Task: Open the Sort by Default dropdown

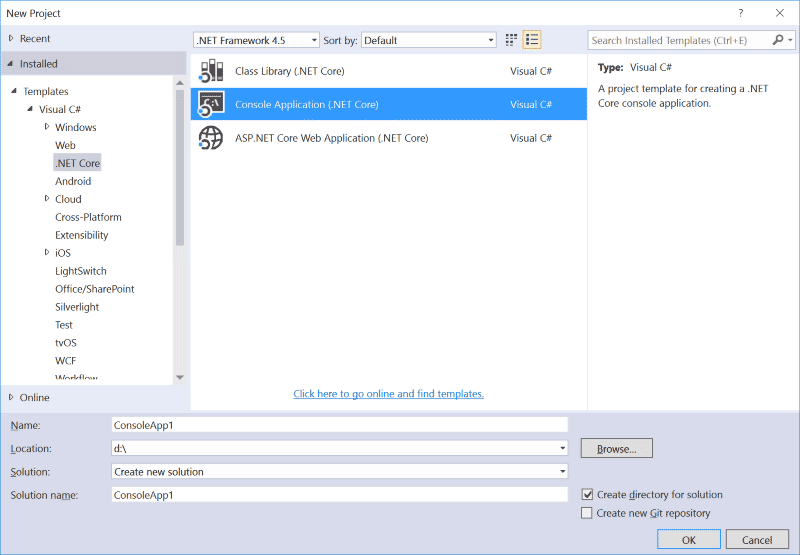Action: coord(429,40)
